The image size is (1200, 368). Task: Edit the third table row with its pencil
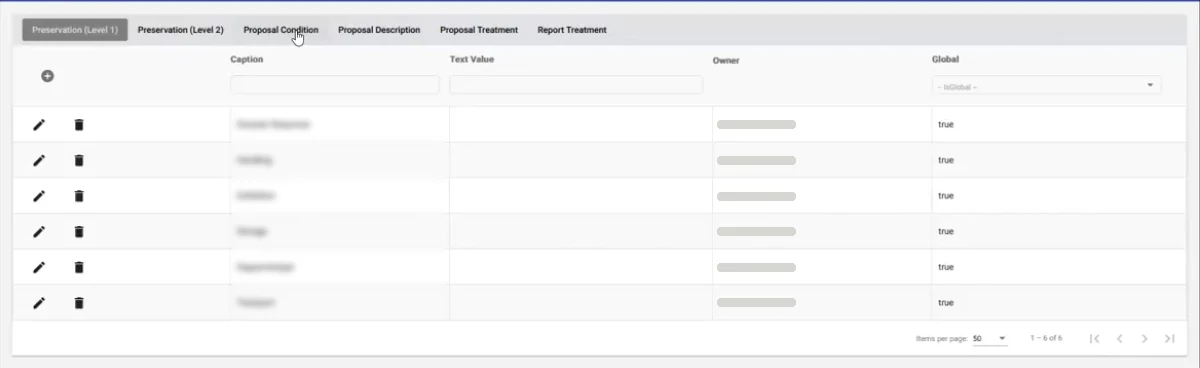click(x=39, y=196)
